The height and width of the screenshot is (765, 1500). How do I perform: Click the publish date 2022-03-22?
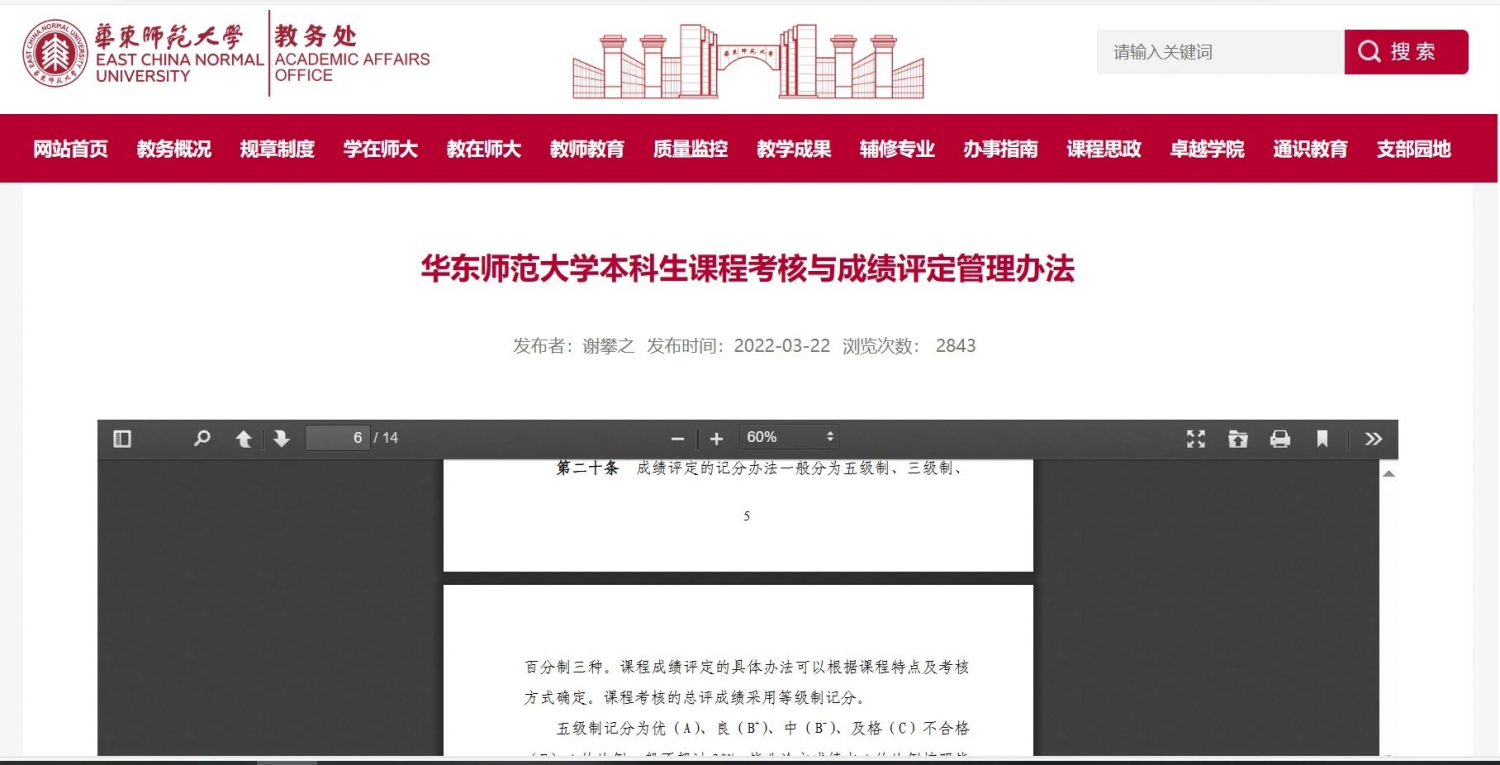(782, 346)
